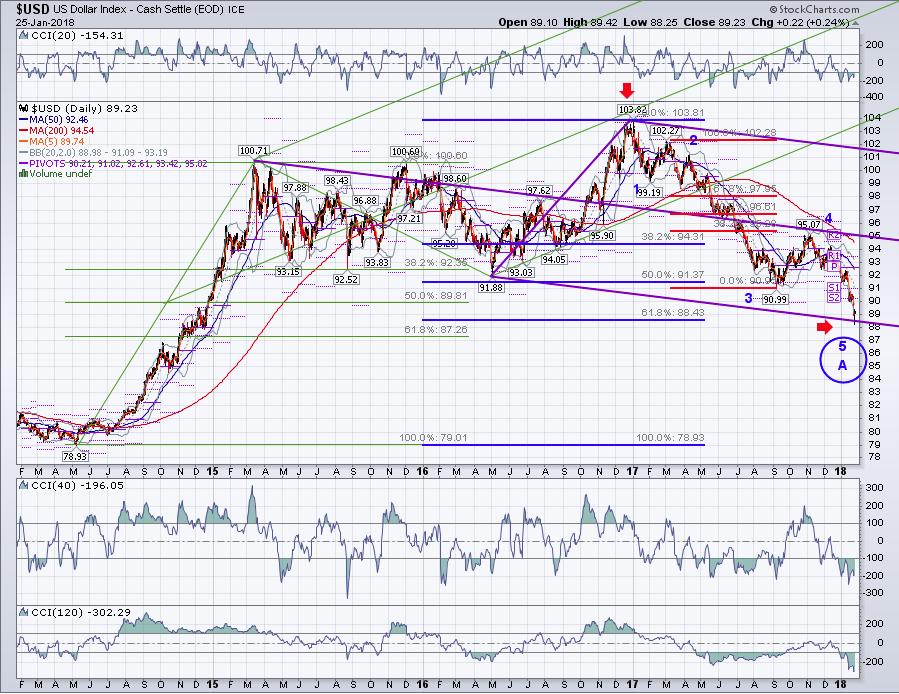Select the S2 pivot label

pos(834,298)
